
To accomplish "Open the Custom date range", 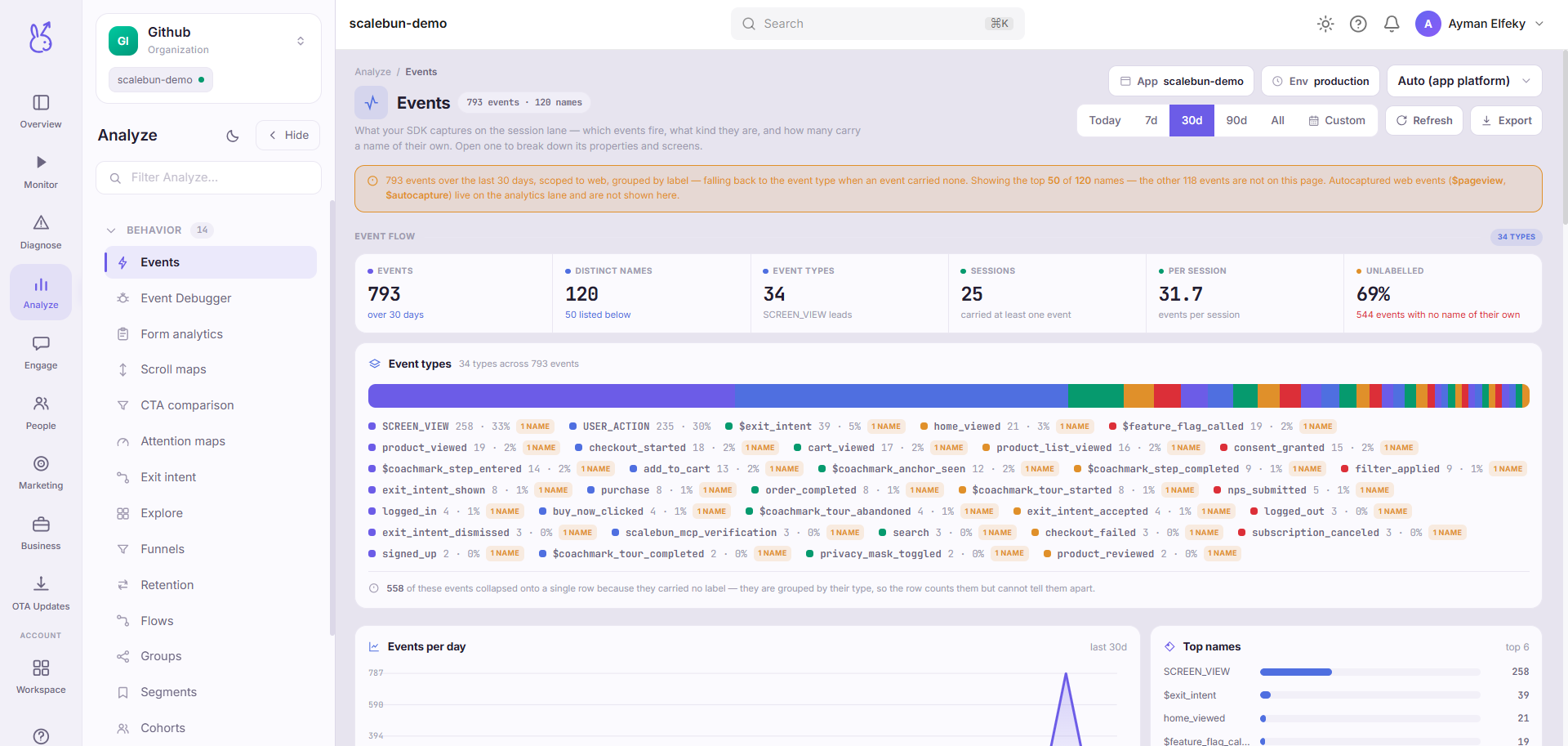I will [1337, 120].
